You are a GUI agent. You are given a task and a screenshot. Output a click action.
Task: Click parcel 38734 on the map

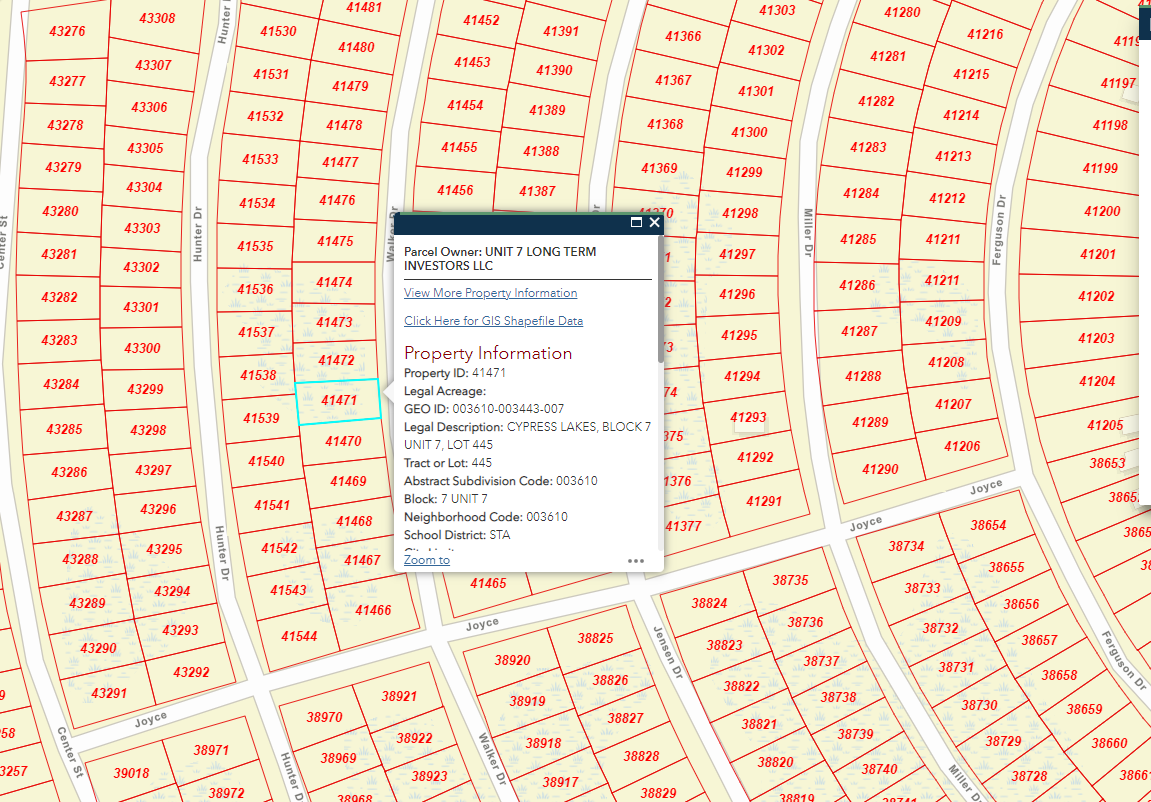[x=906, y=547]
